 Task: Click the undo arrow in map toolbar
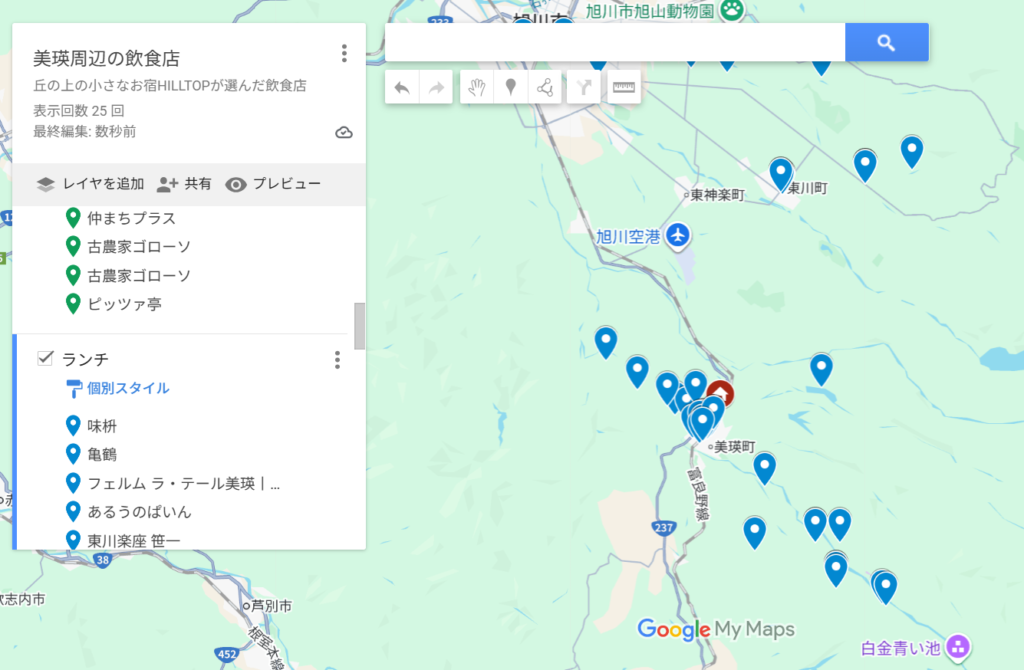[x=402, y=87]
